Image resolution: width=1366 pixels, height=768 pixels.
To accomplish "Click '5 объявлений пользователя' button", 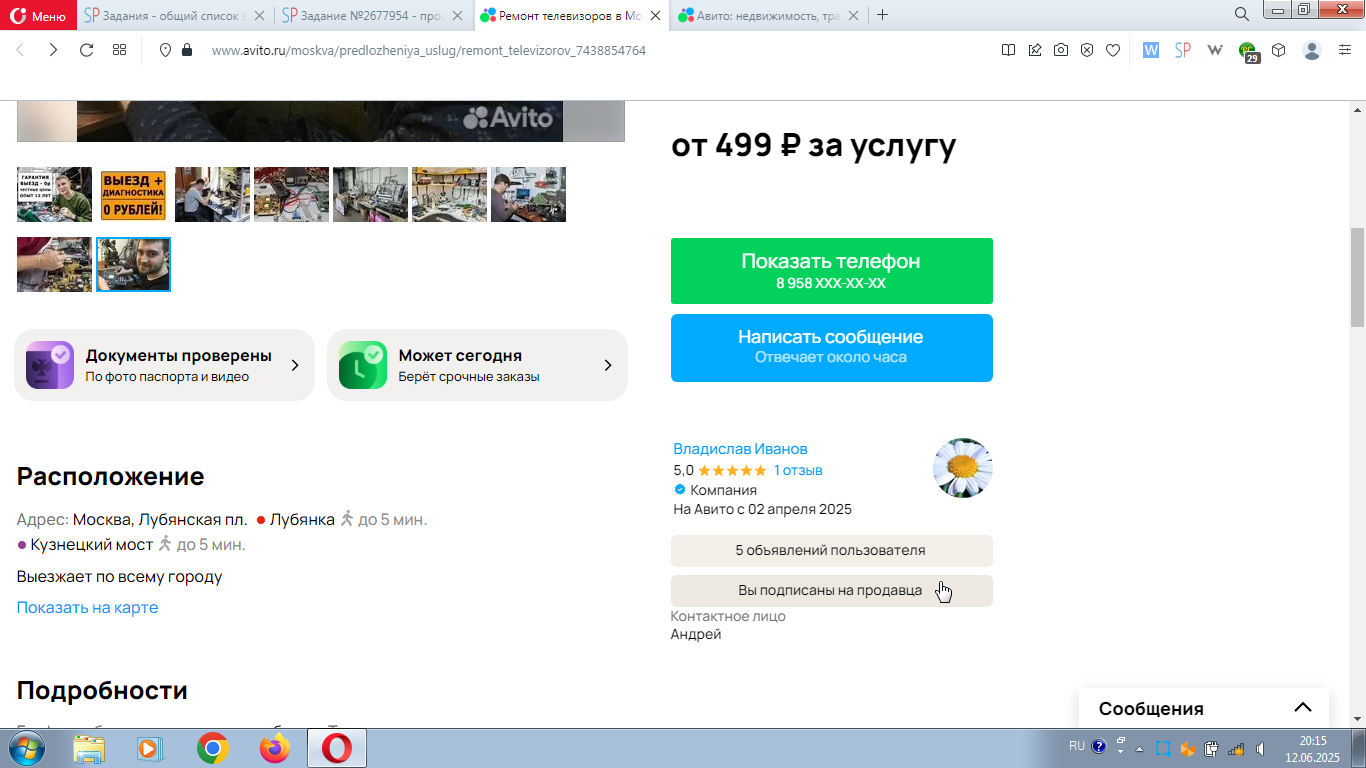I will pyautogui.click(x=831, y=551).
